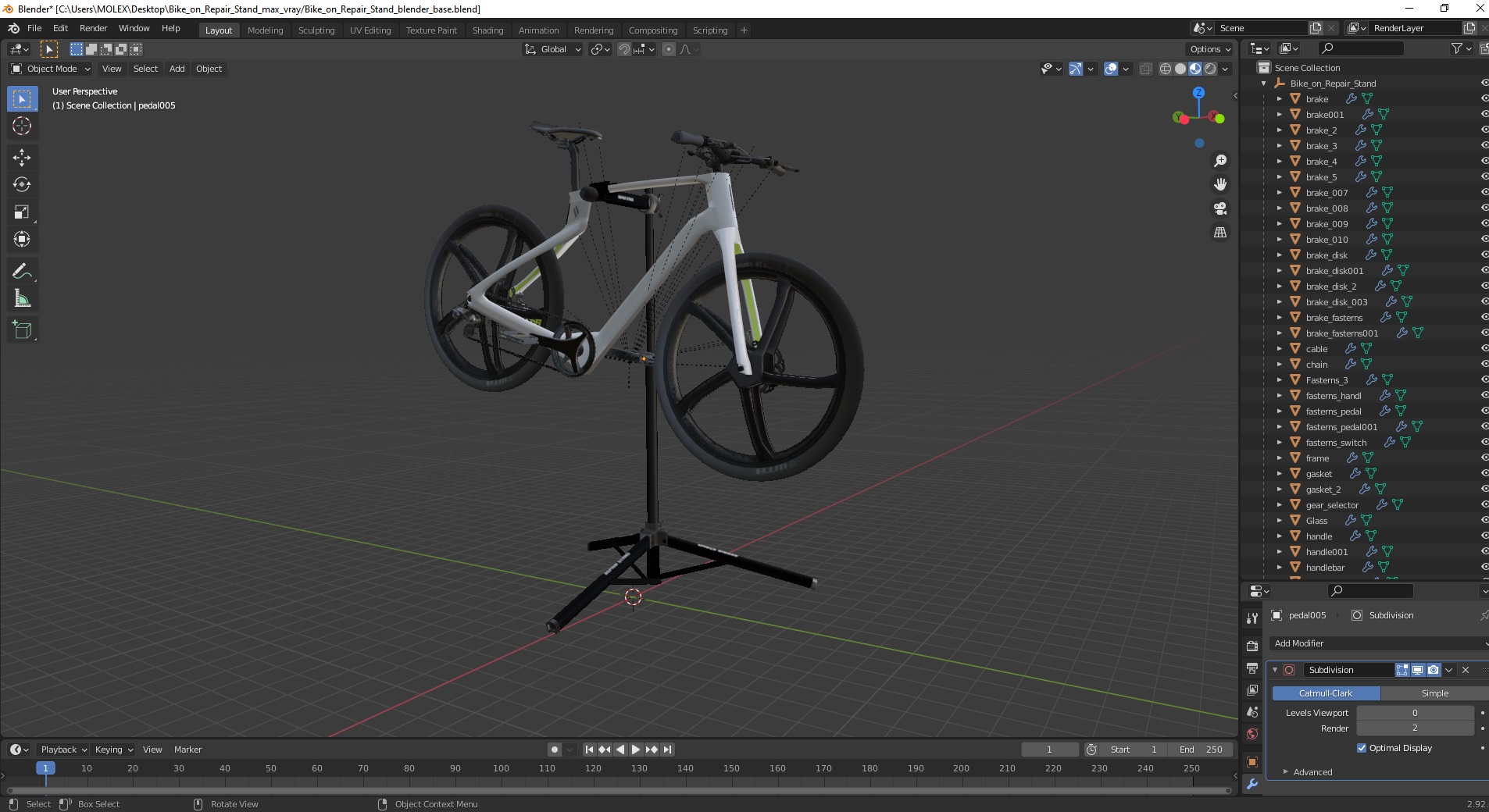Hide the chain object in outliner
Image resolution: width=1489 pixels, height=812 pixels.
(1484, 364)
